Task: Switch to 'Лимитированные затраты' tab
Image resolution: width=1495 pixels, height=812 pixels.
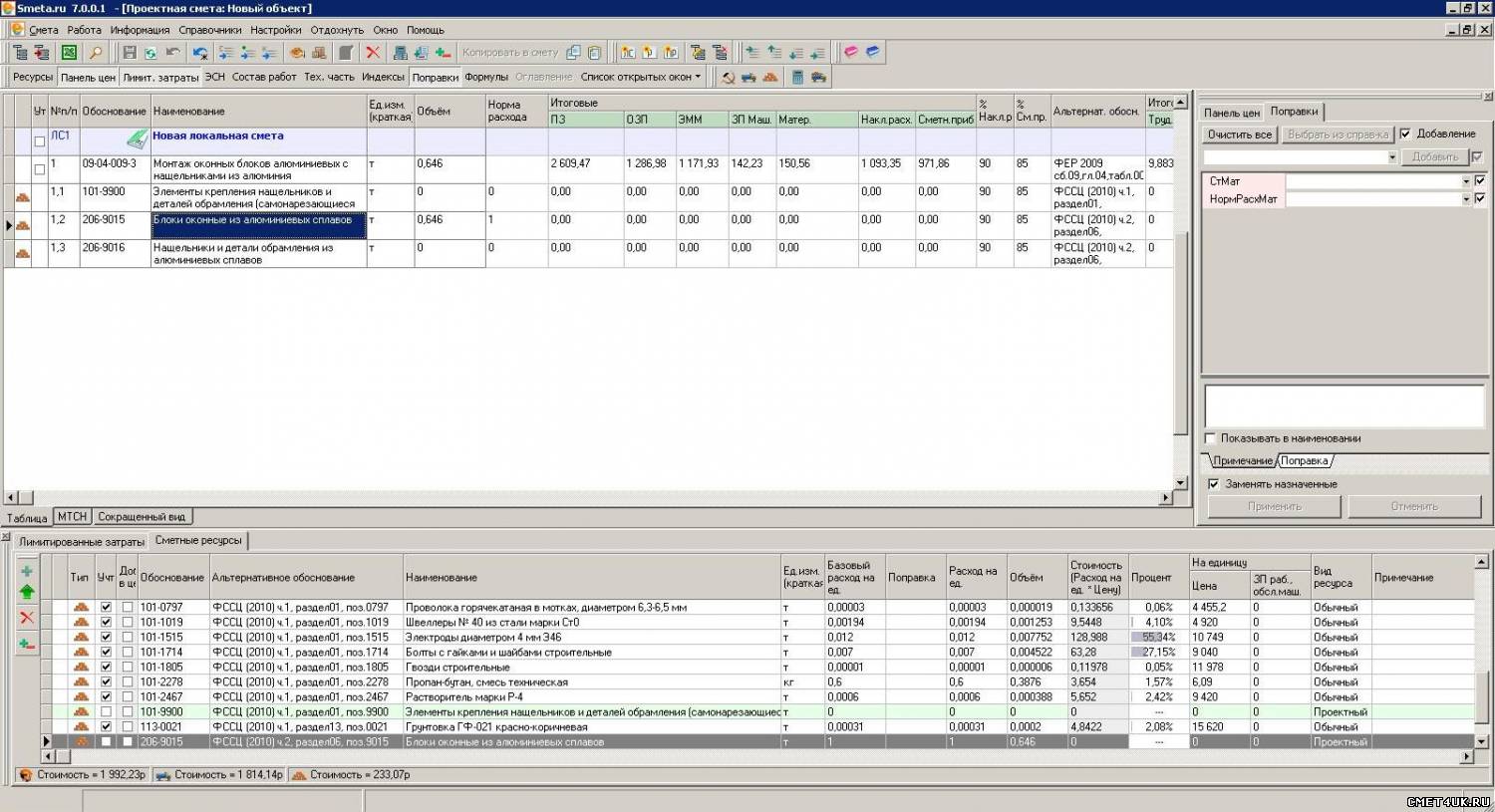Action: pos(82,542)
